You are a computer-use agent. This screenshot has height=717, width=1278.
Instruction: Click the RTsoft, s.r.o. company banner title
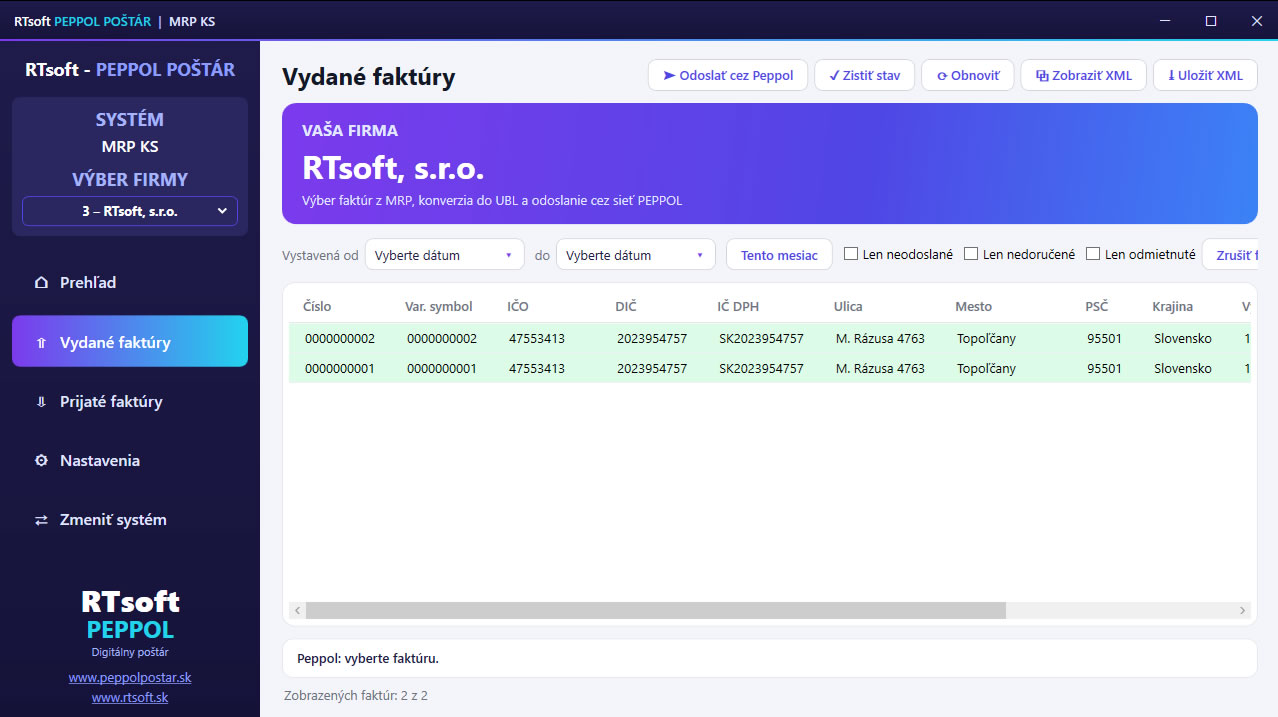tap(393, 167)
